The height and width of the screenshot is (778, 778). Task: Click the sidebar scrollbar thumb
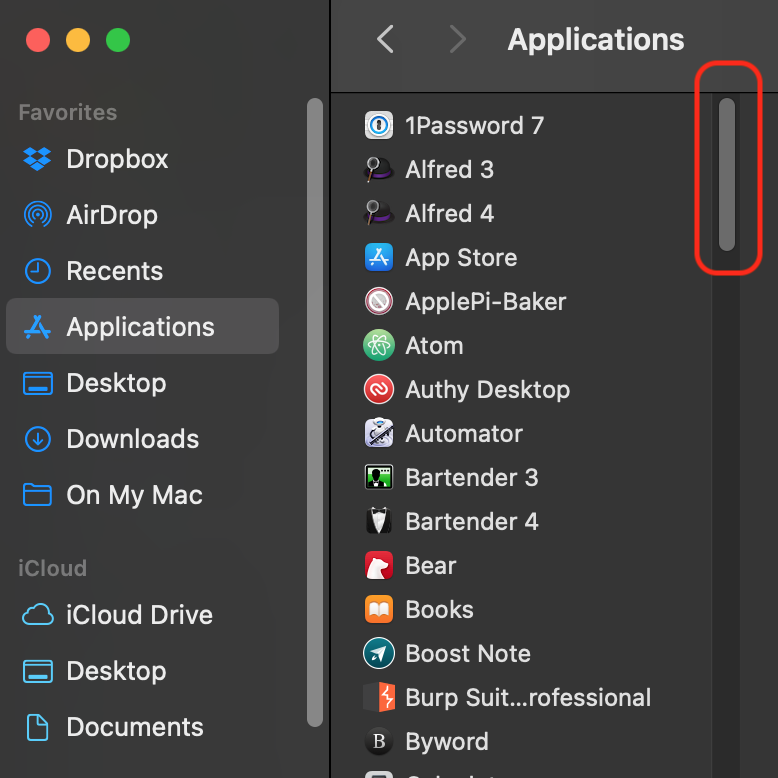pos(315,410)
